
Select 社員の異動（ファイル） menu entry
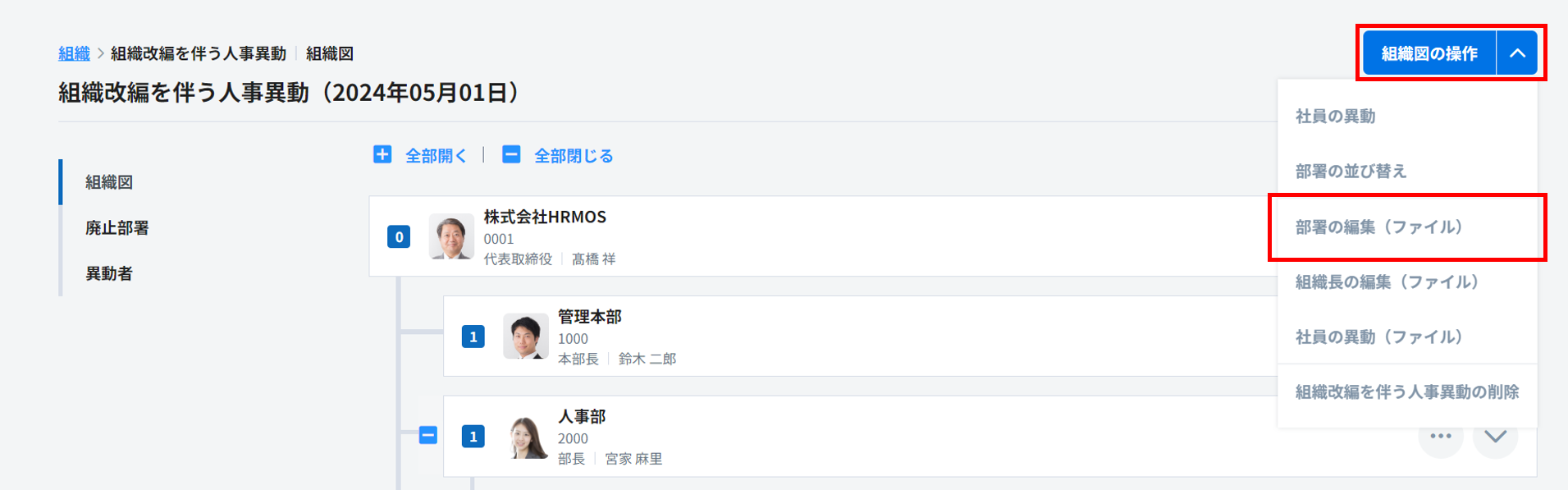[1378, 337]
